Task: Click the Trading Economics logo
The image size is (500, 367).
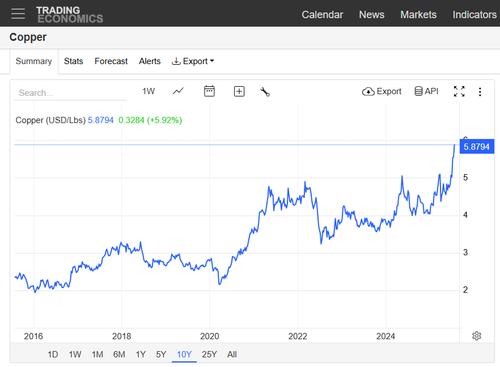Action: (x=70, y=15)
